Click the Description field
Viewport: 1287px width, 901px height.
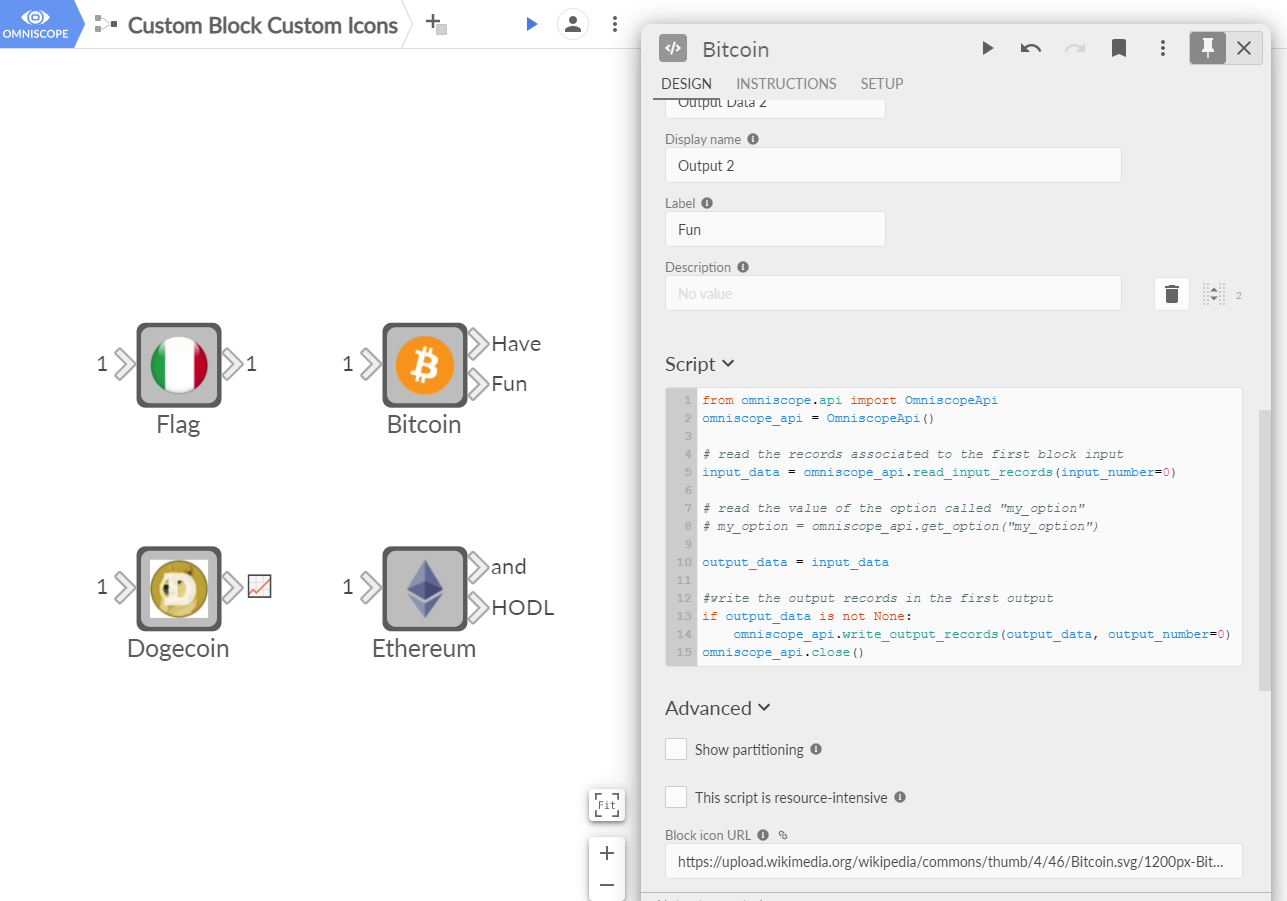point(893,293)
